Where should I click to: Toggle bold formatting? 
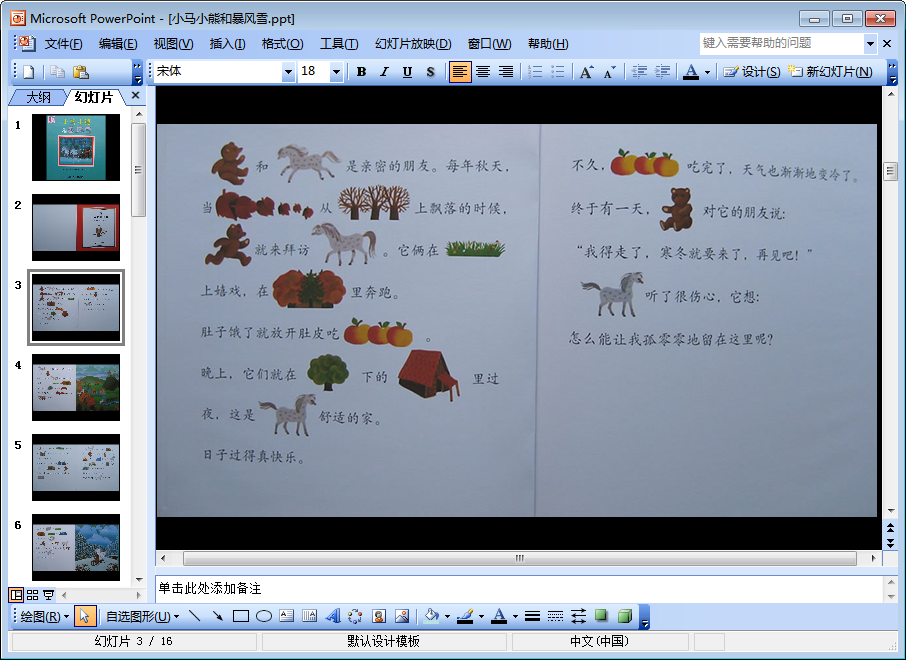[361, 72]
